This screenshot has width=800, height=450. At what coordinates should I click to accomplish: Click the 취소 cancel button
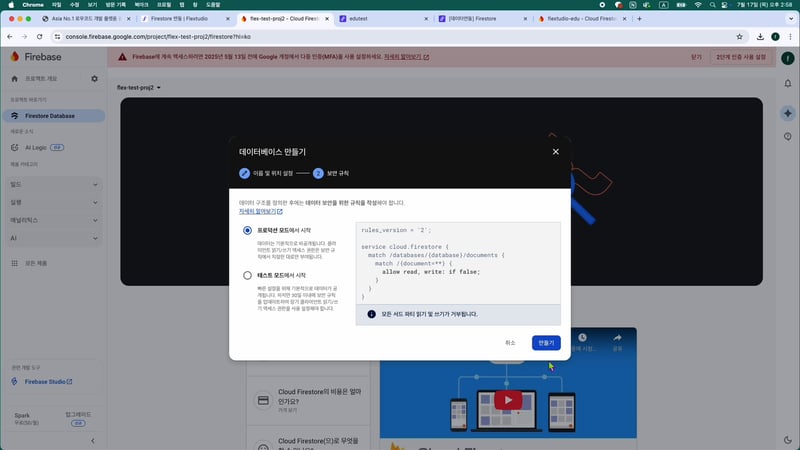pyautogui.click(x=510, y=343)
